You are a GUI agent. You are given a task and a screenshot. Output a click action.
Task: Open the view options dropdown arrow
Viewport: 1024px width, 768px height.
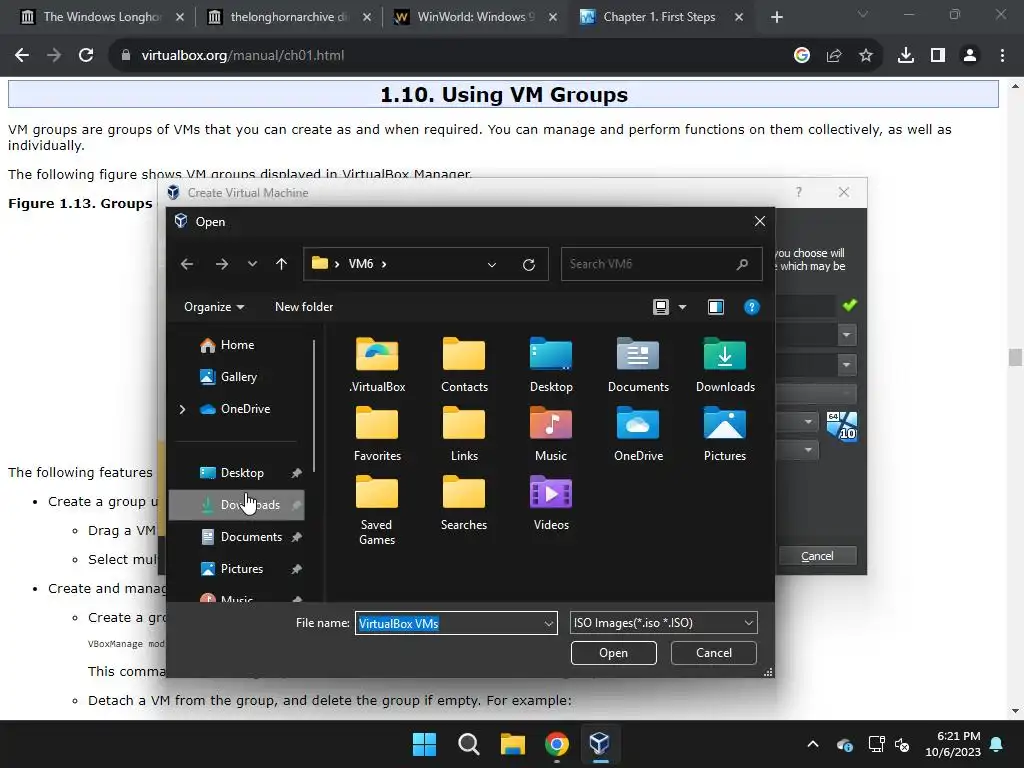tap(682, 307)
